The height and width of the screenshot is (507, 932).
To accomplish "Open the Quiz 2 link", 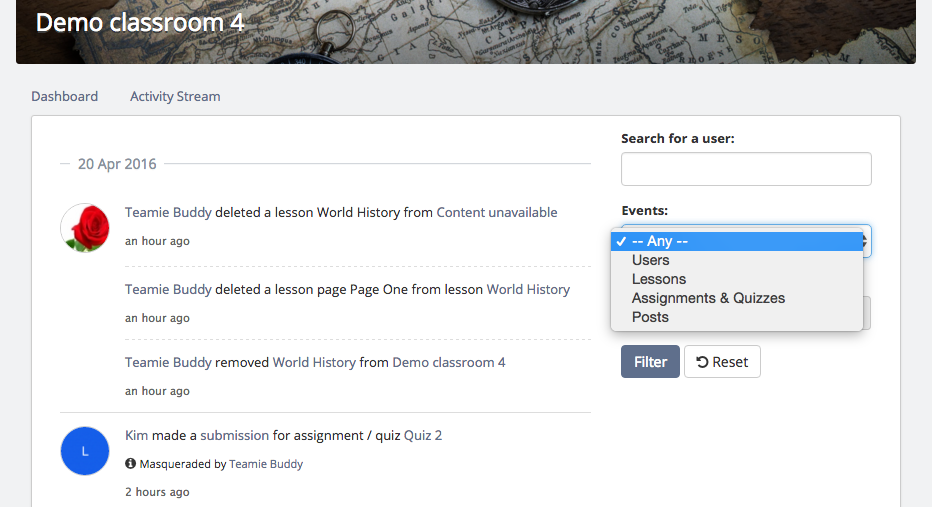I will tap(423, 436).
